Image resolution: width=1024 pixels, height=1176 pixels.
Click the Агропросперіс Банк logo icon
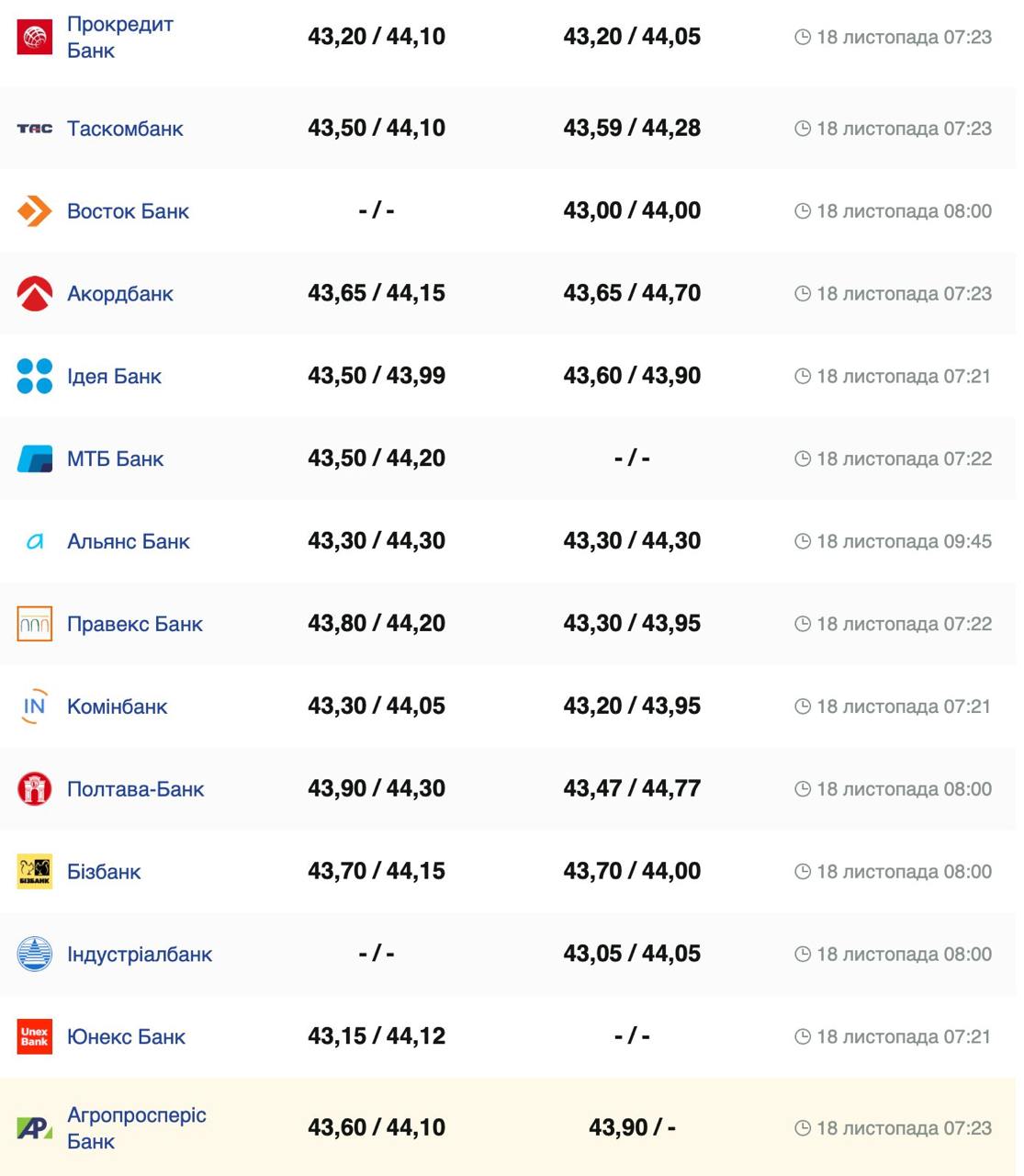[35, 1128]
